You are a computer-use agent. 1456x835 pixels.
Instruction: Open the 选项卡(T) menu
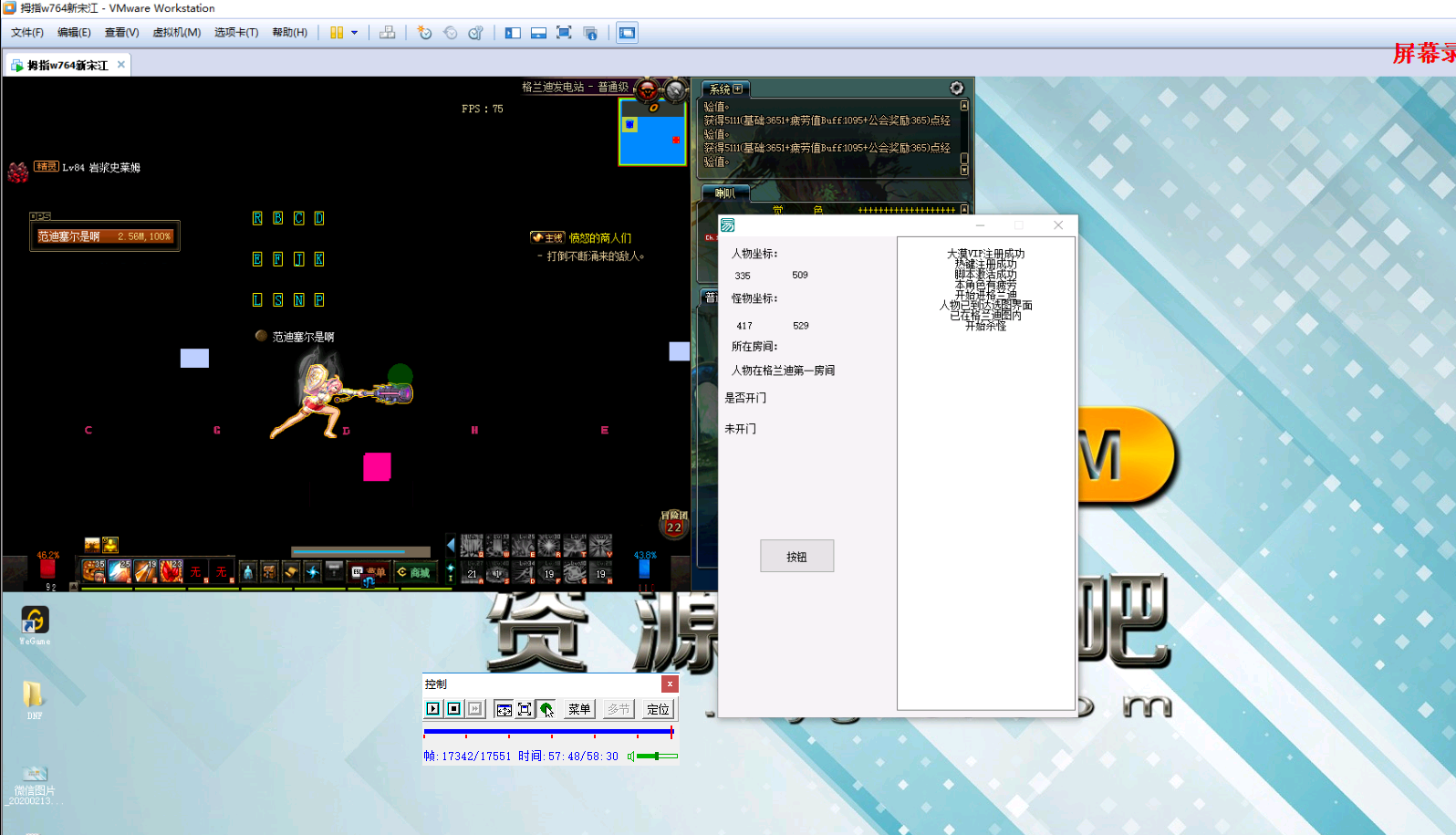[236, 33]
